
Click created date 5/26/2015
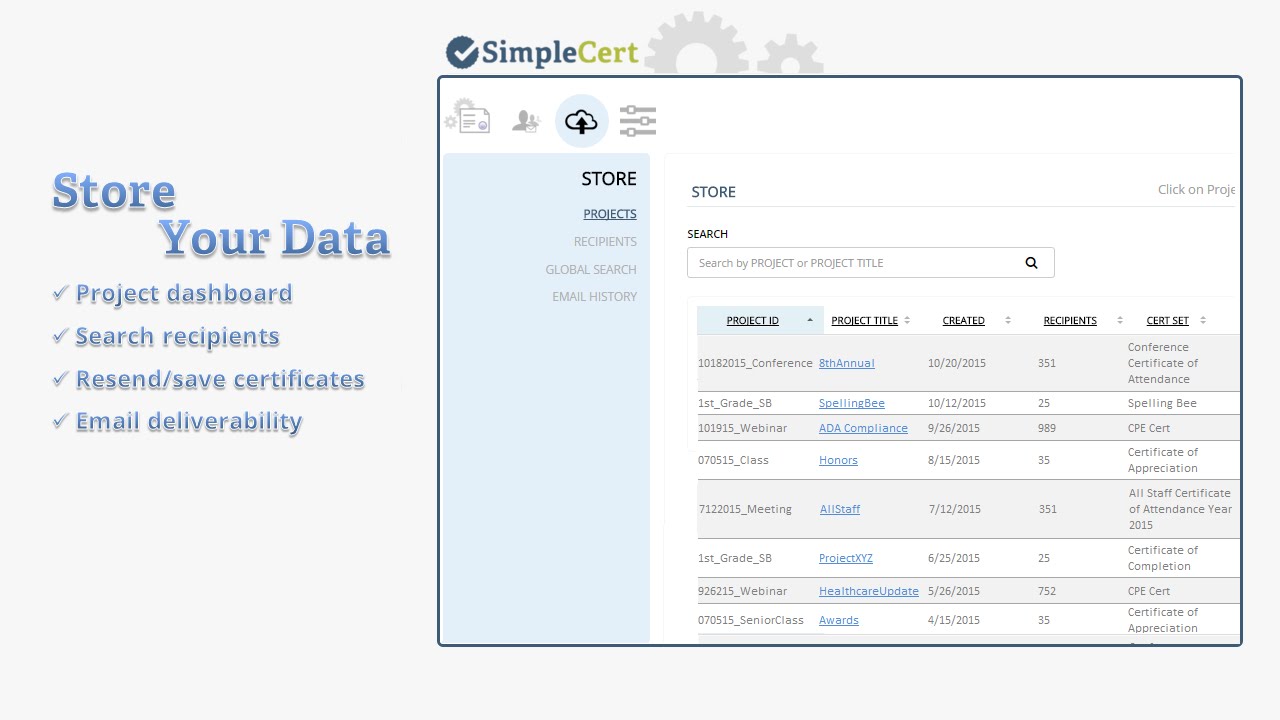point(954,591)
